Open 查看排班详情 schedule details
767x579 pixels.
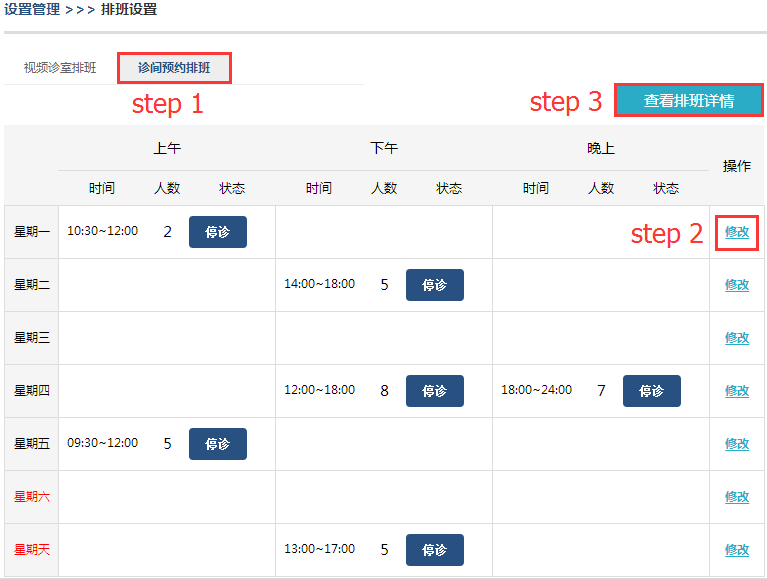(x=688, y=101)
